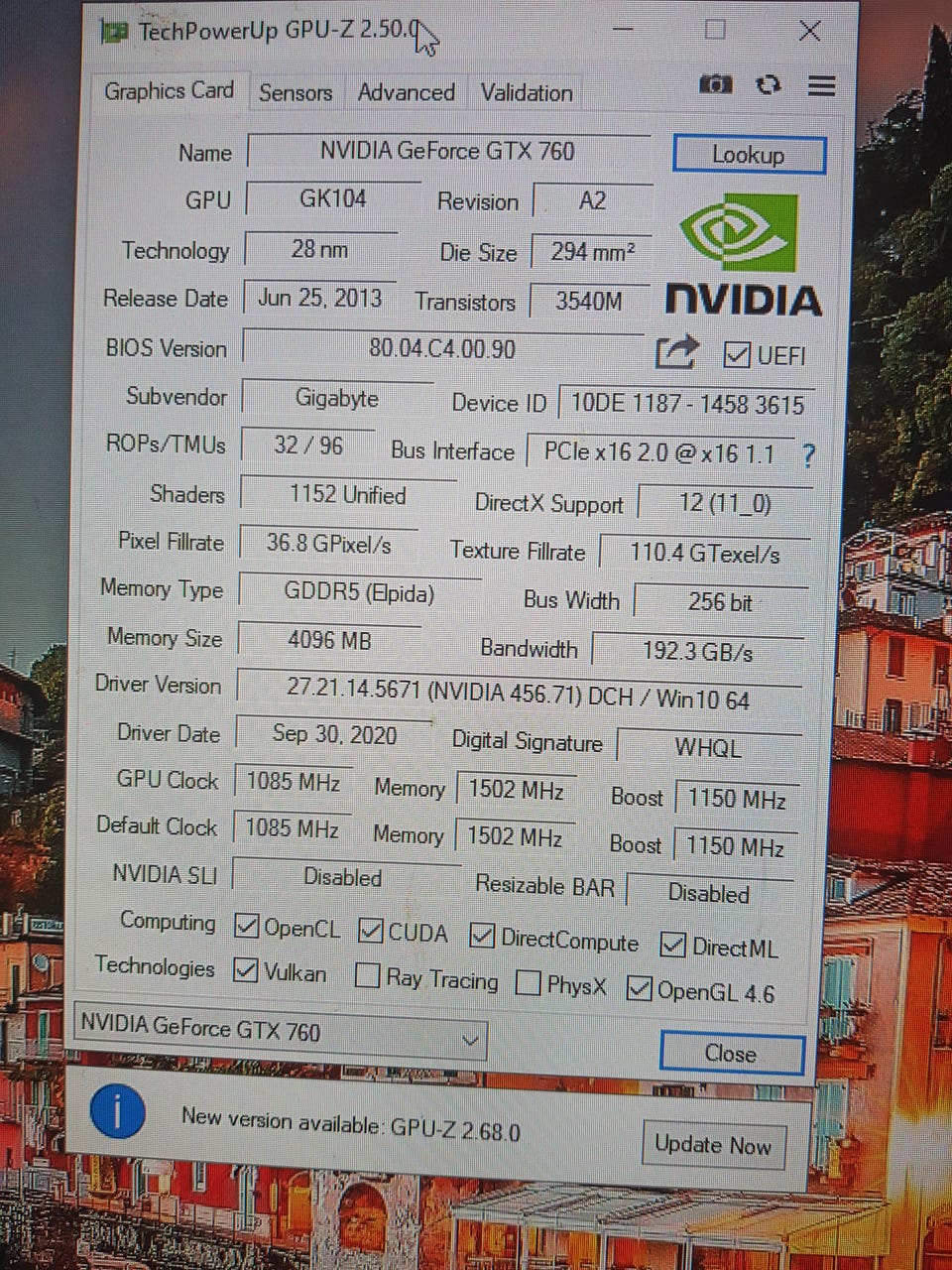Image resolution: width=952 pixels, height=1270 pixels.
Task: Toggle the OpenCL checkbox
Action: [x=246, y=927]
